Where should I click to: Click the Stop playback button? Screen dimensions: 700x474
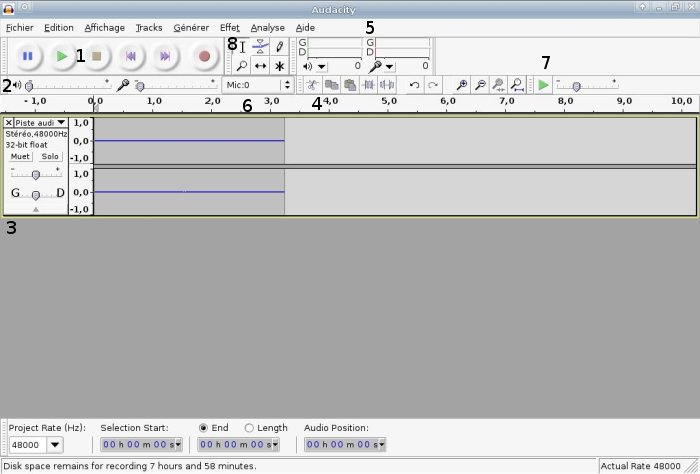(97, 57)
